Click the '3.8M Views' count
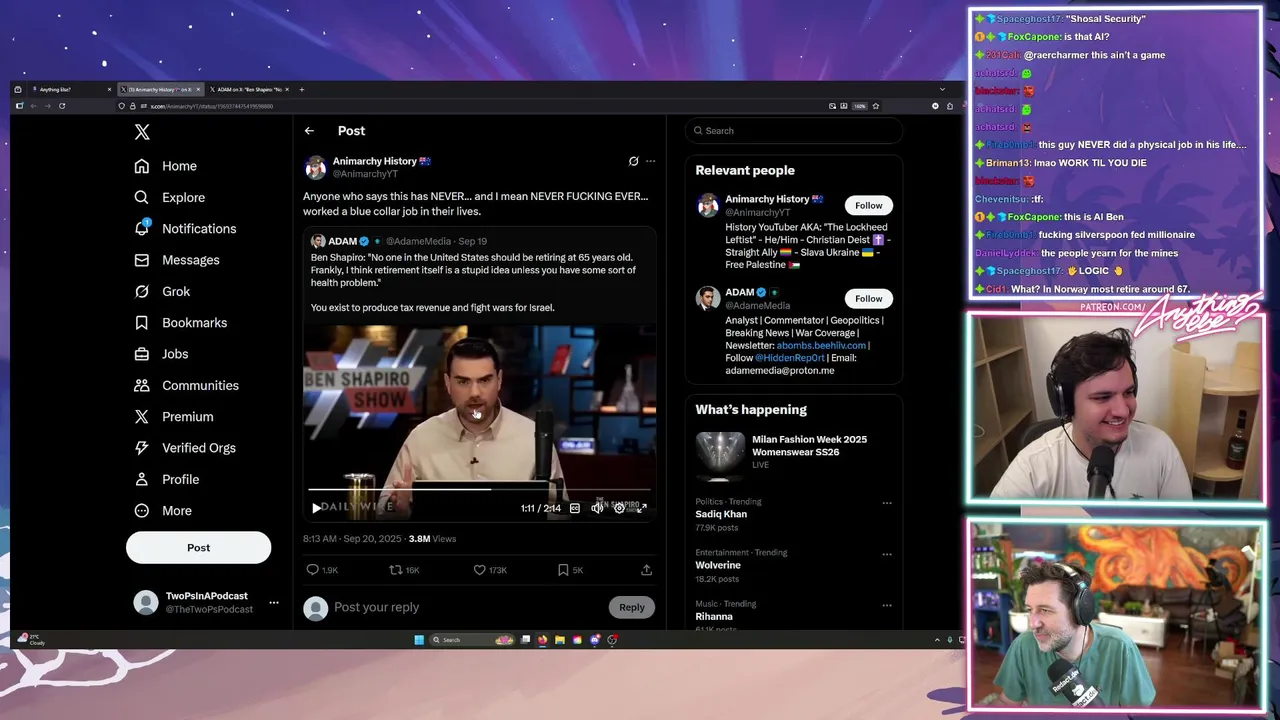1280x720 pixels. pos(432,539)
